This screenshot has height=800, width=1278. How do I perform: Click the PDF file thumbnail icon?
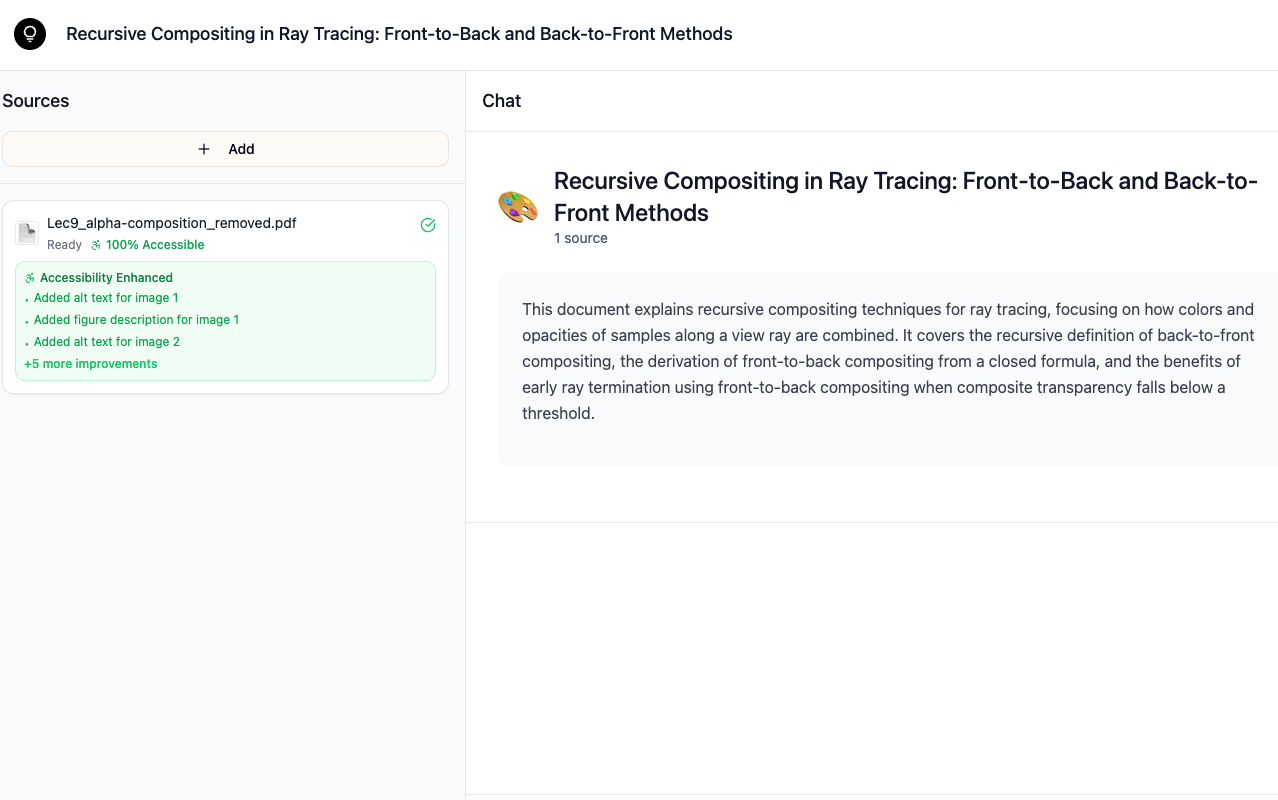(27, 233)
